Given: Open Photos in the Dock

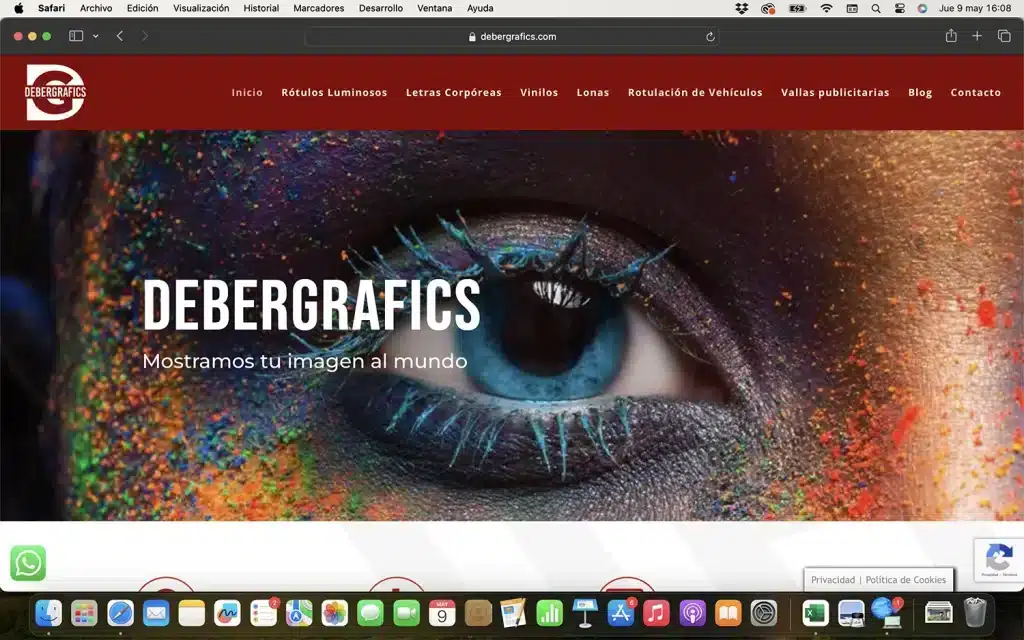Looking at the screenshot, I should tap(334, 613).
